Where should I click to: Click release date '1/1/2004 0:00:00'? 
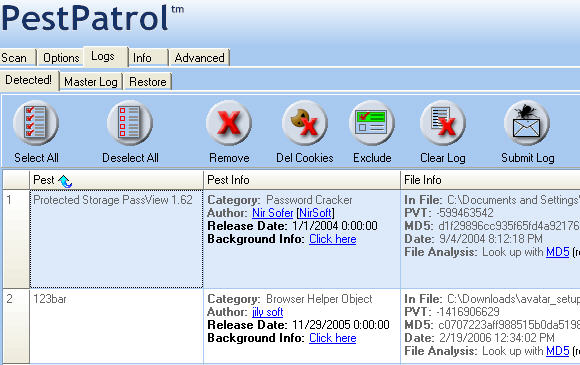coord(335,226)
